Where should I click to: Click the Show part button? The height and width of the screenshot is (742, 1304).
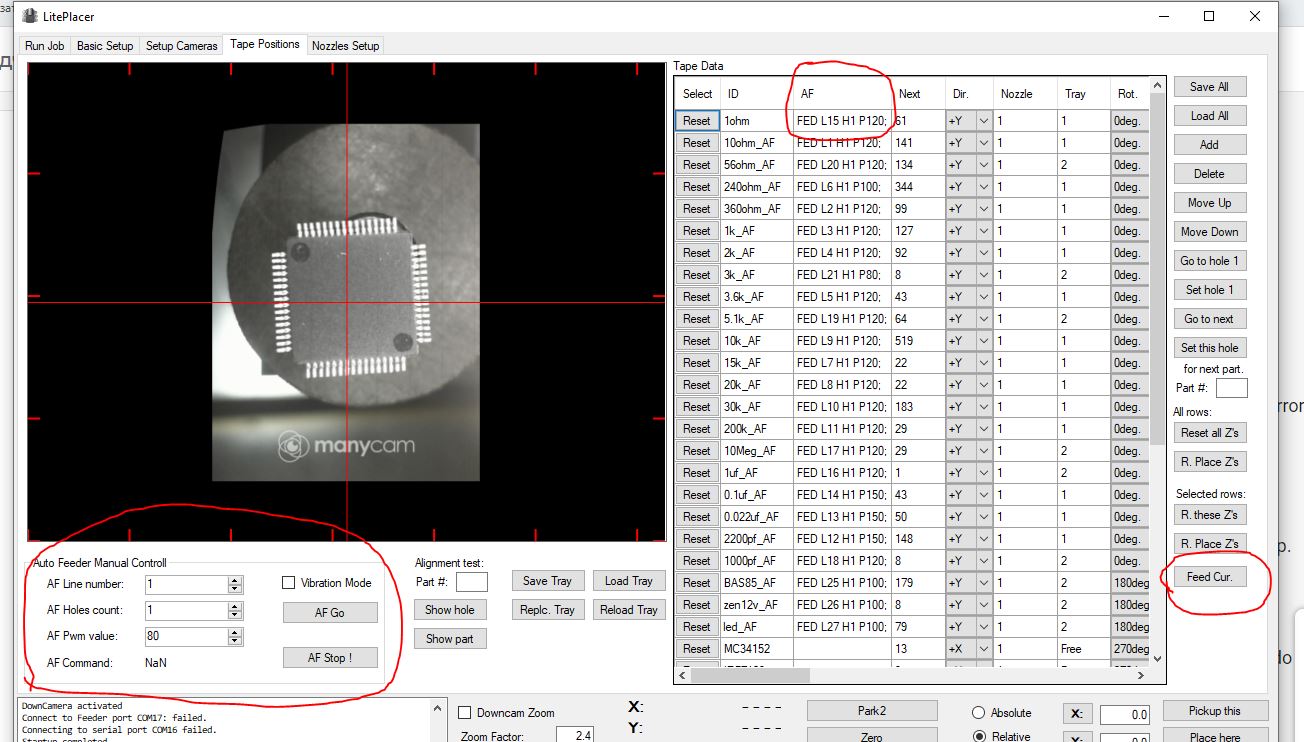pos(450,639)
